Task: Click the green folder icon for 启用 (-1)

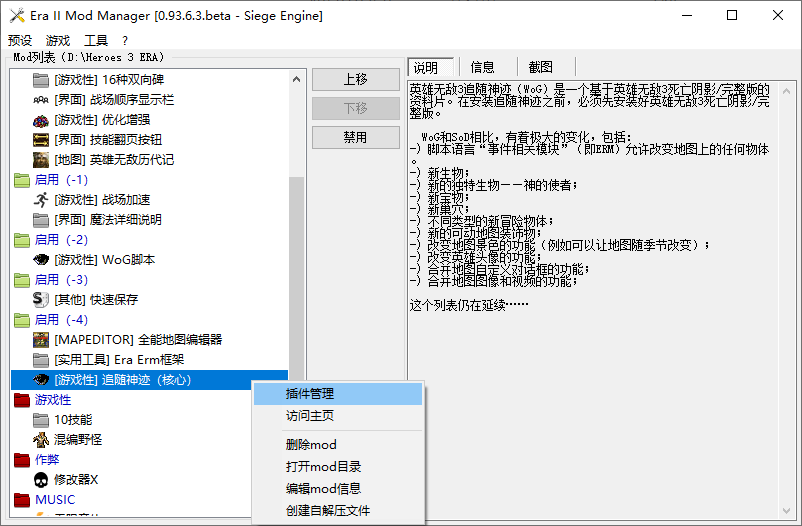Action: pos(22,180)
